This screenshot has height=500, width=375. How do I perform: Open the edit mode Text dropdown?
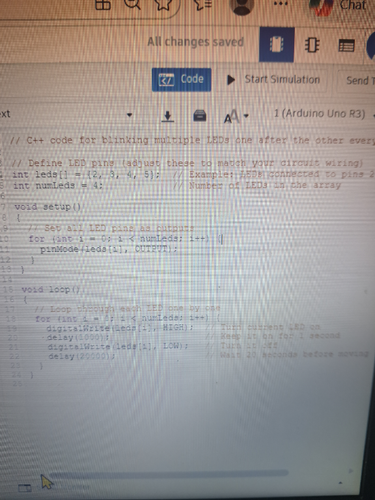(67, 115)
